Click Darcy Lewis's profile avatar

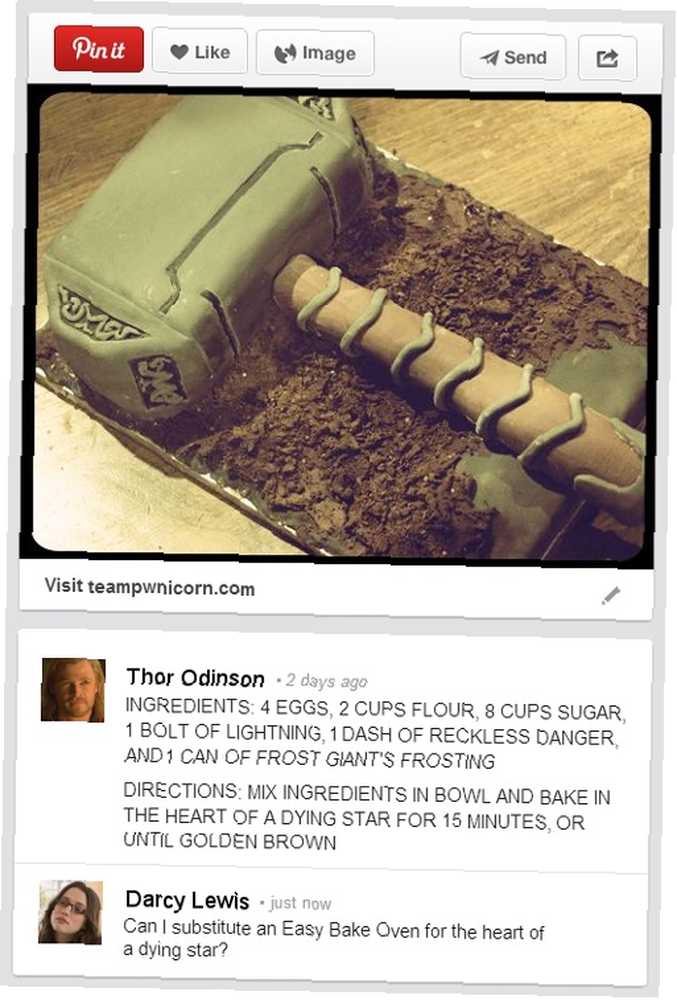71,912
